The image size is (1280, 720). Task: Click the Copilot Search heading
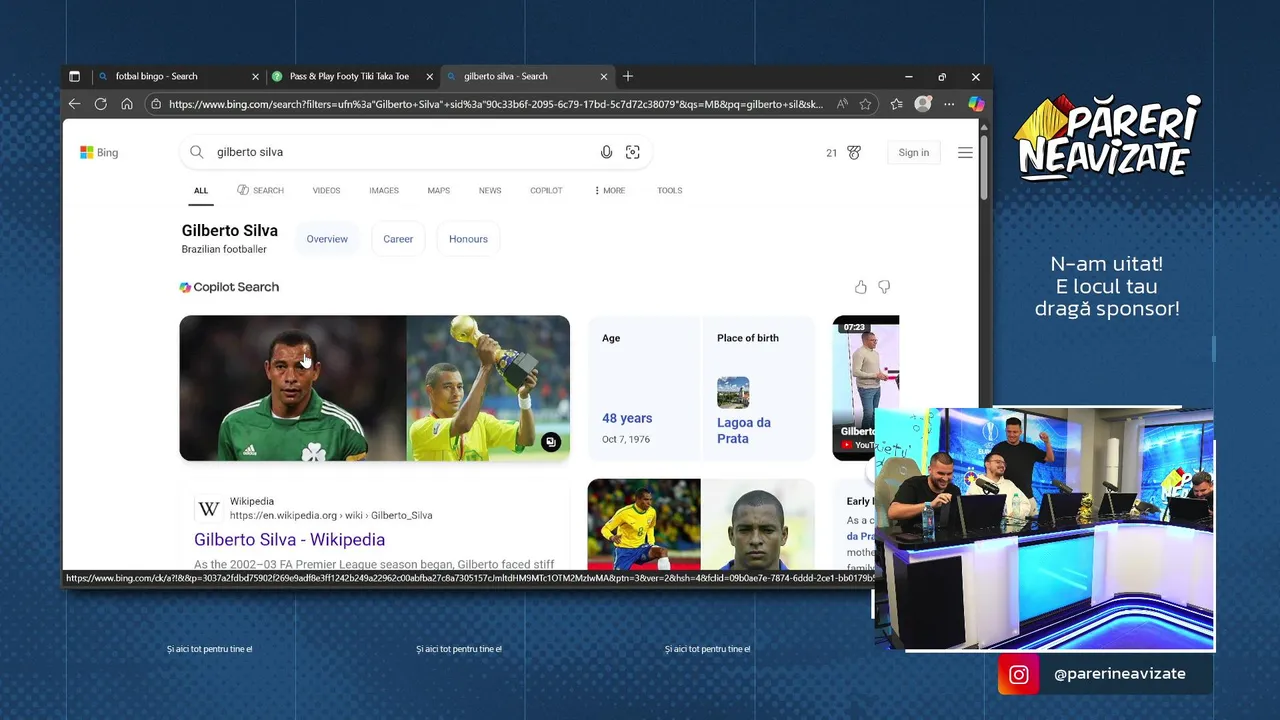point(236,287)
